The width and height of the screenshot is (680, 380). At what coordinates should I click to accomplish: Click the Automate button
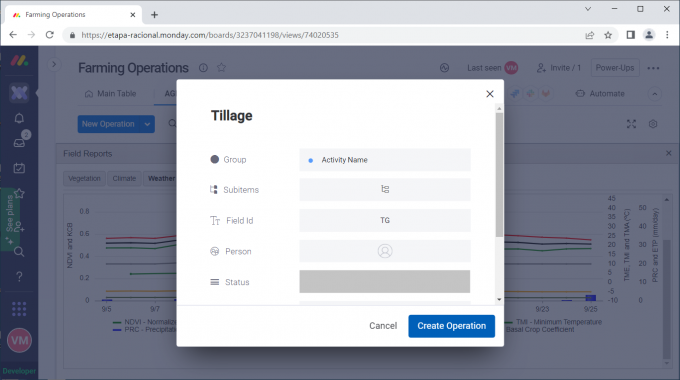[600, 94]
